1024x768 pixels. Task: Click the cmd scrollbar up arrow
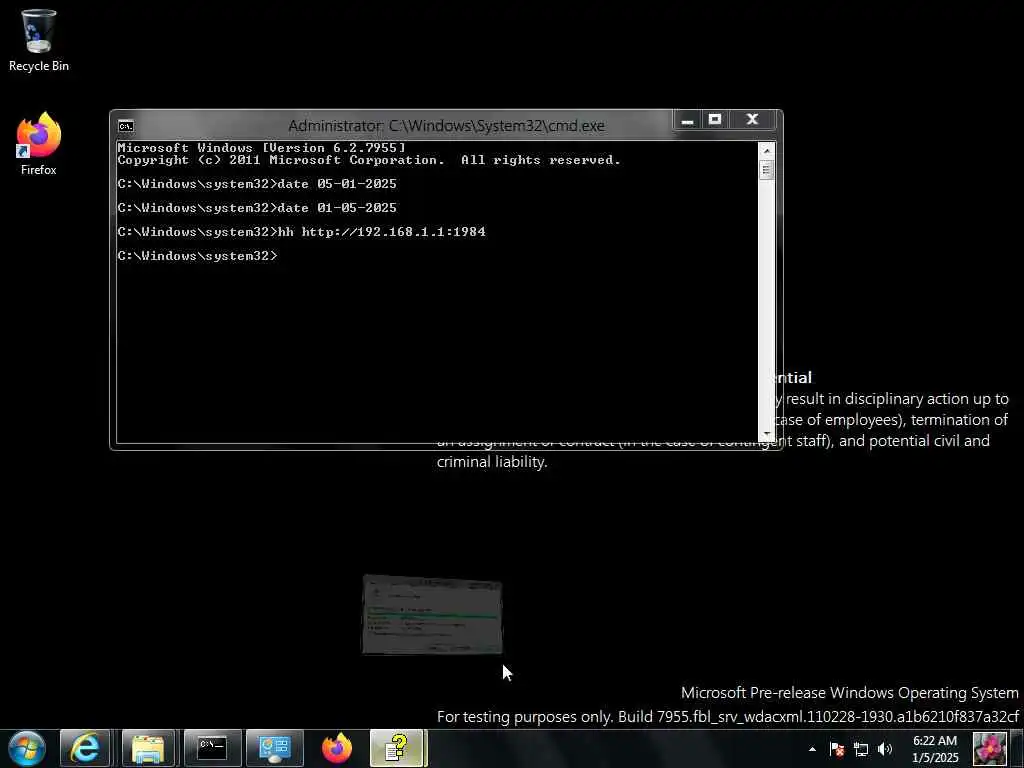[767, 151]
